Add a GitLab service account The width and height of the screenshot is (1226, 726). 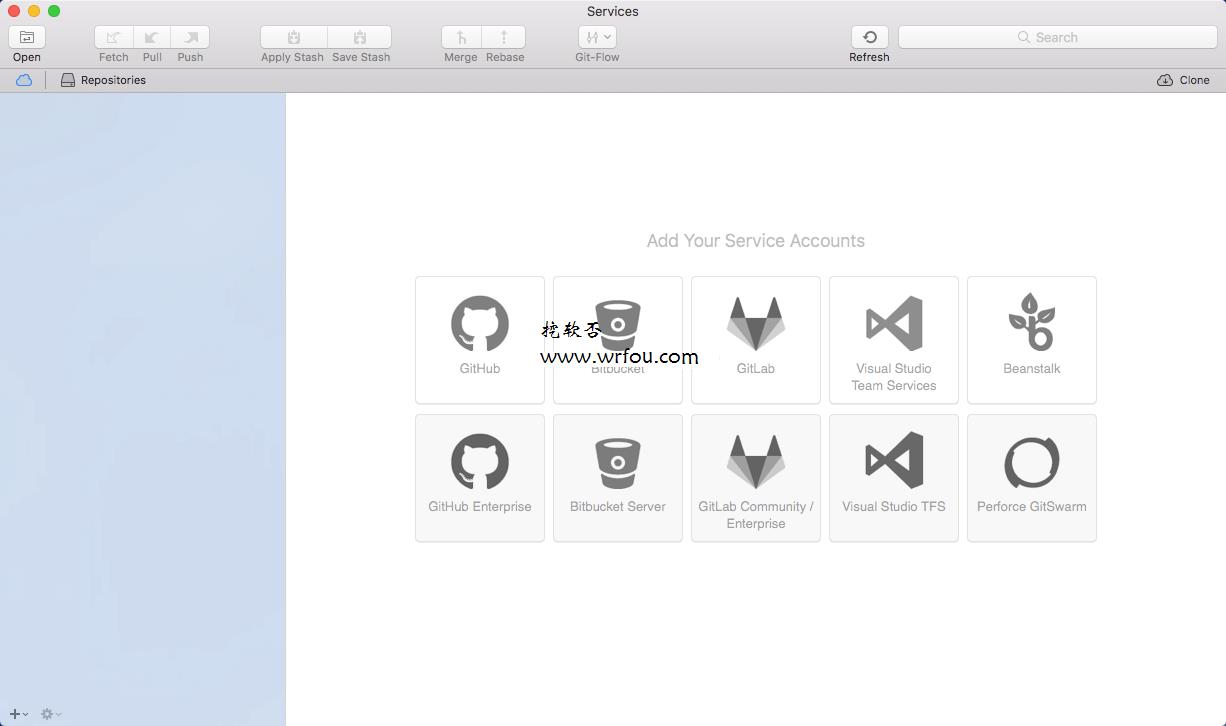756,340
